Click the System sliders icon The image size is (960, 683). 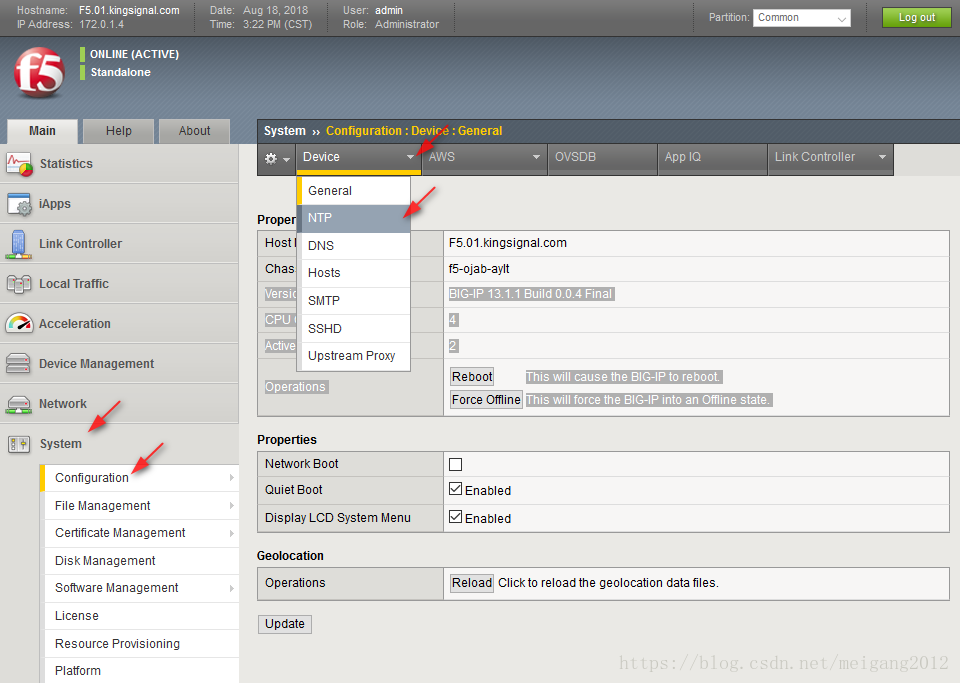[x=19, y=444]
